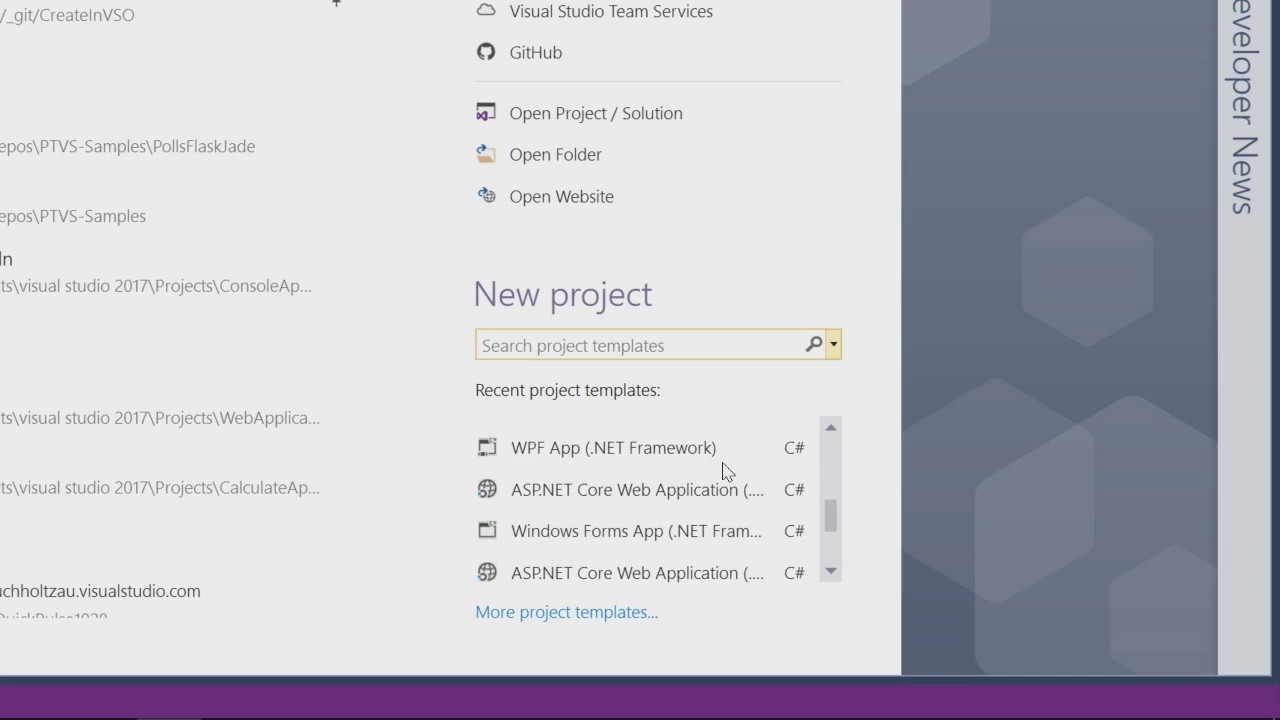1280x720 pixels.
Task: Choose Open Project / Solution
Action: [x=596, y=113]
